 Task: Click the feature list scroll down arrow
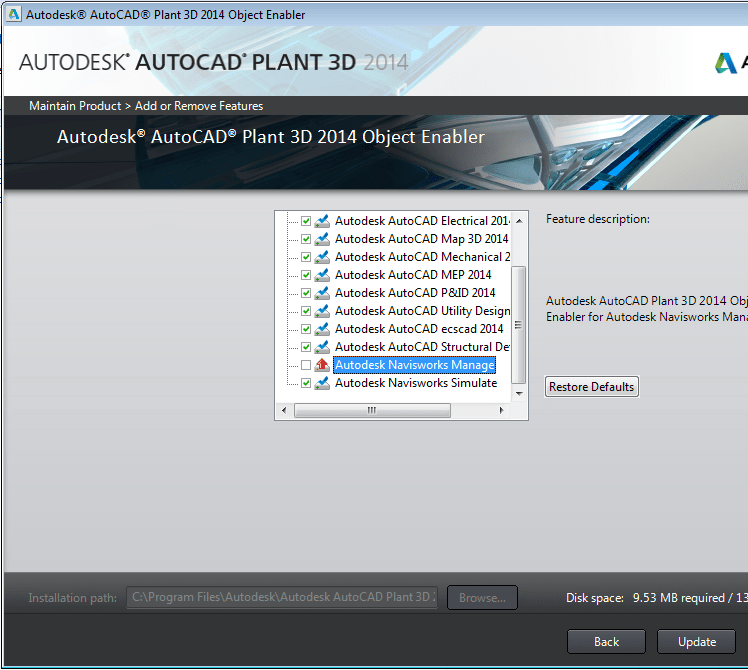pos(519,394)
